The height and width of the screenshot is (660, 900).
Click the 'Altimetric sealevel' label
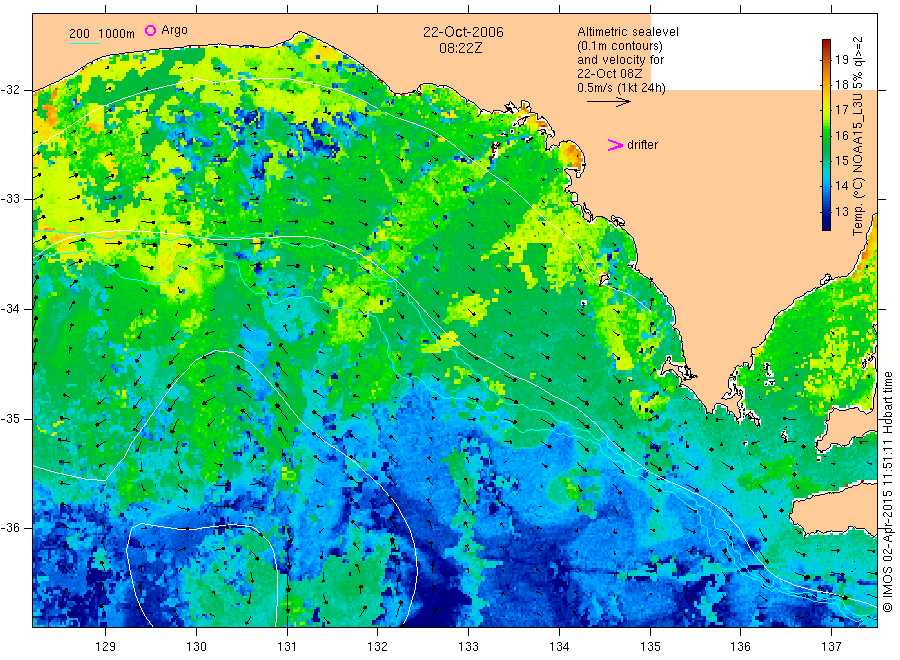[x=628, y=32]
